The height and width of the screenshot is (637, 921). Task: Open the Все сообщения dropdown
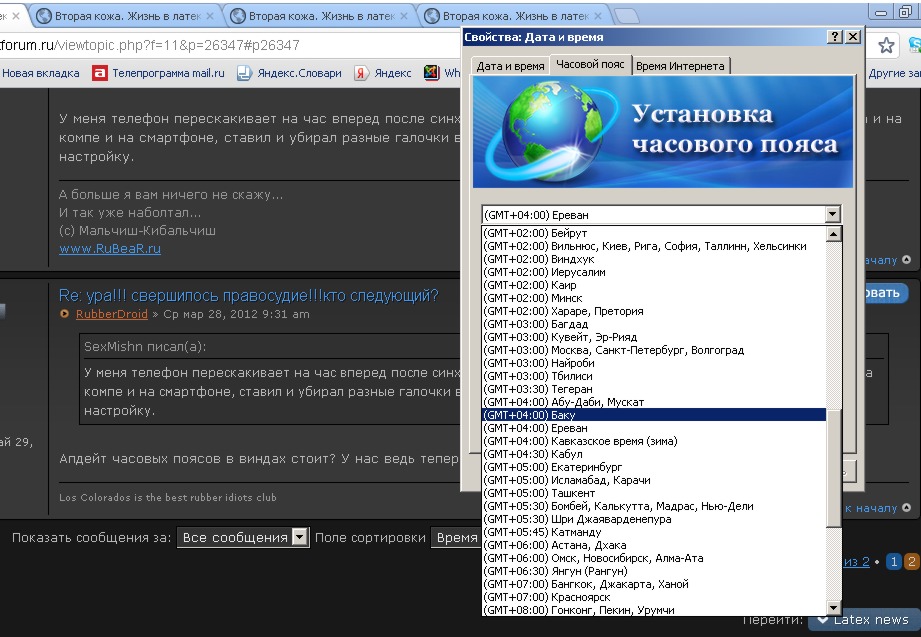pos(244,537)
